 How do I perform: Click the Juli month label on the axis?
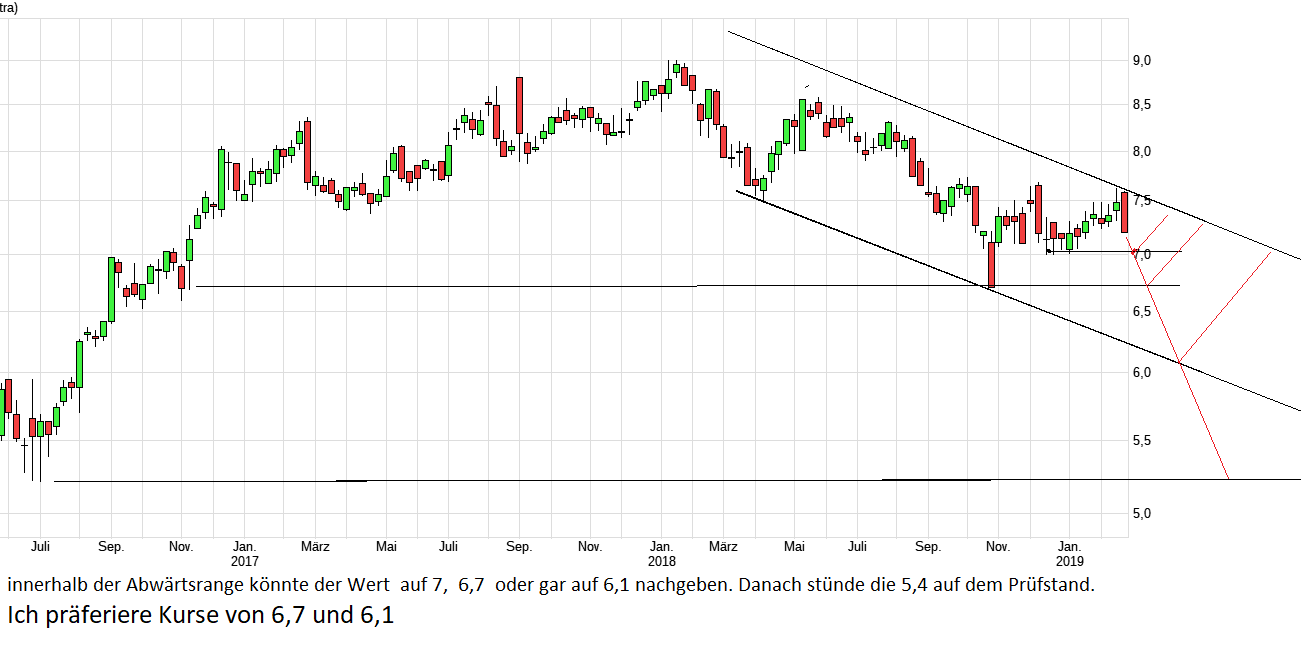tap(41, 547)
